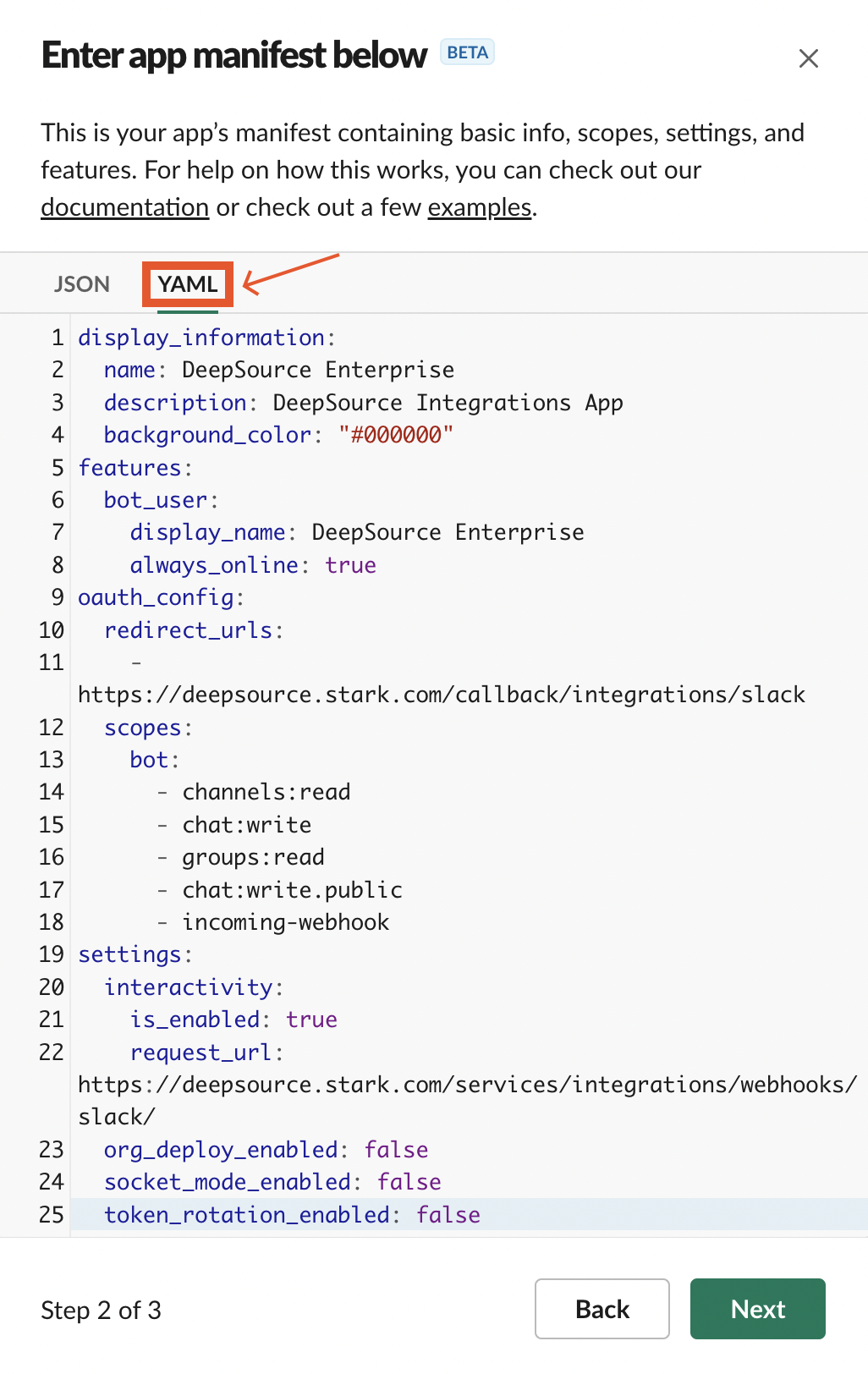This screenshot has width=868, height=1374.
Task: Click the groups:read scope
Action: coord(254,857)
